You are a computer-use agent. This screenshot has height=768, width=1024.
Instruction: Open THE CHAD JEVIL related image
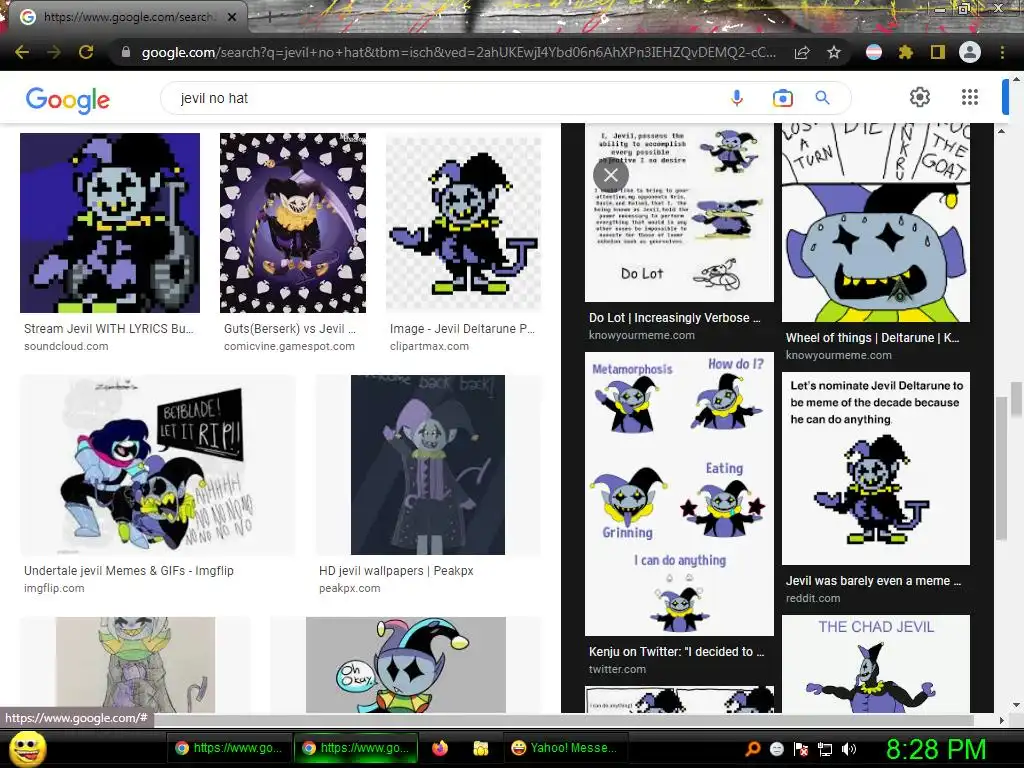(876, 664)
